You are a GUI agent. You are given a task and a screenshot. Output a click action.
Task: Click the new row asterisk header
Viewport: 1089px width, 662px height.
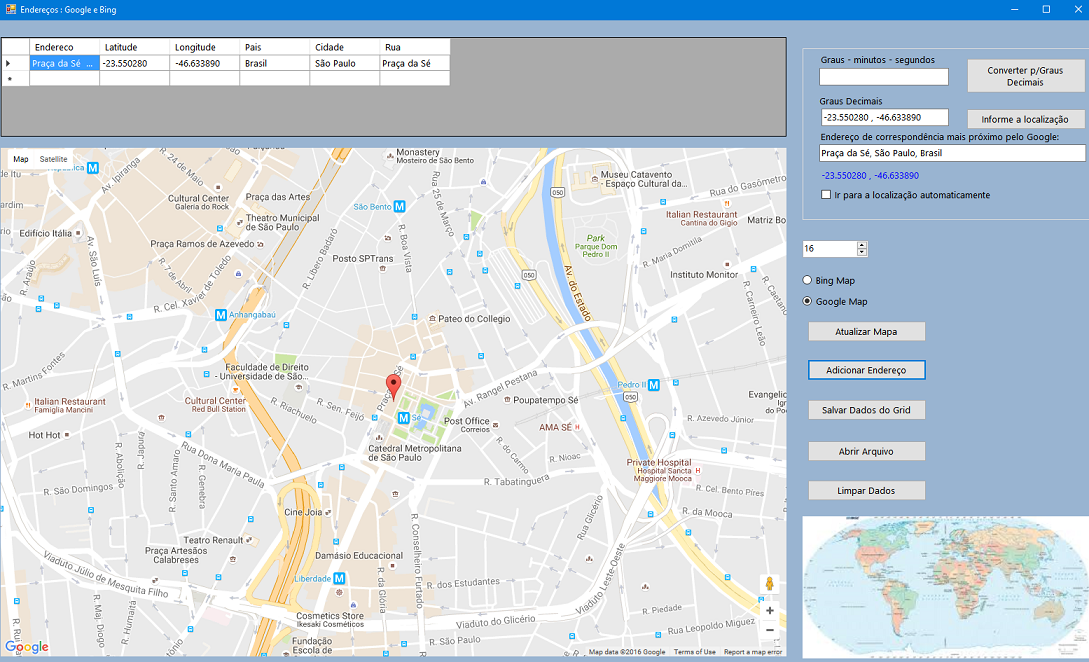pos(15,78)
